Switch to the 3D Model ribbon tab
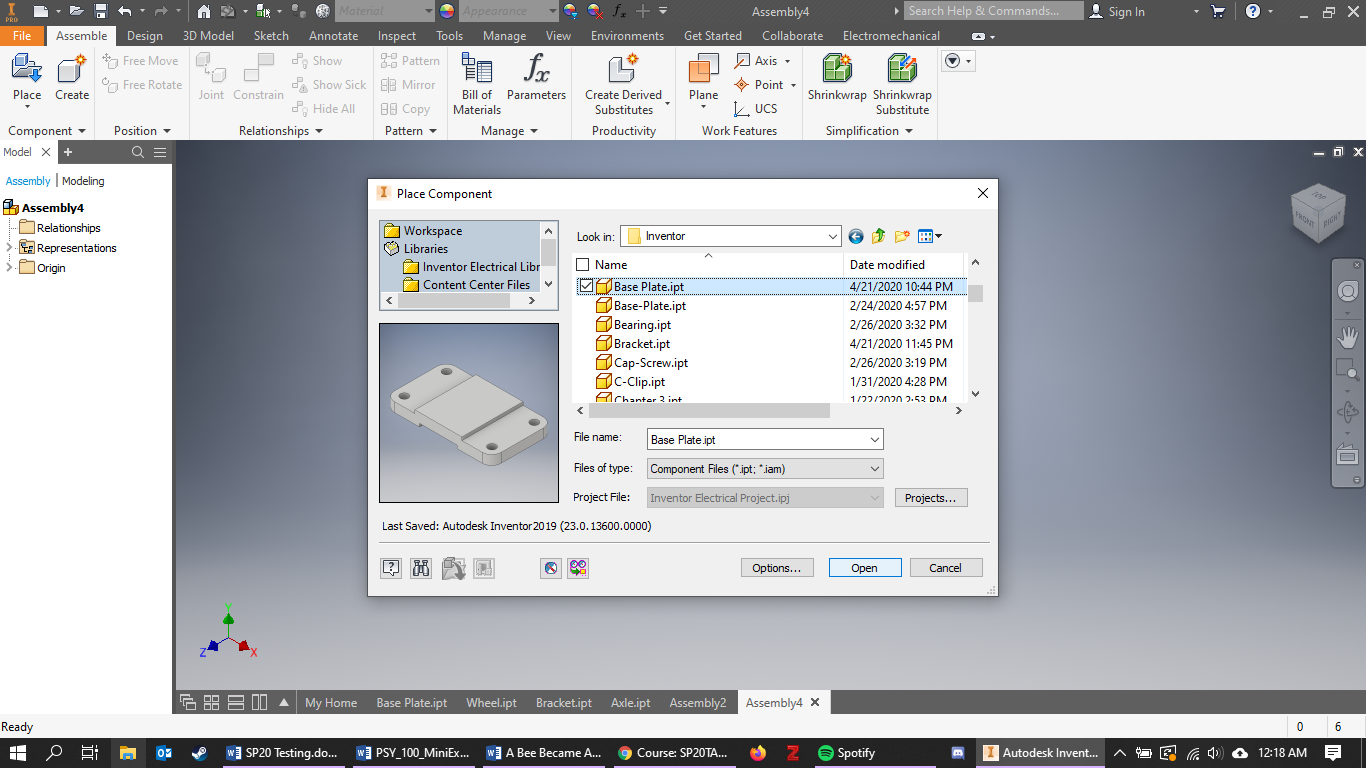The width and height of the screenshot is (1366, 768). (208, 35)
